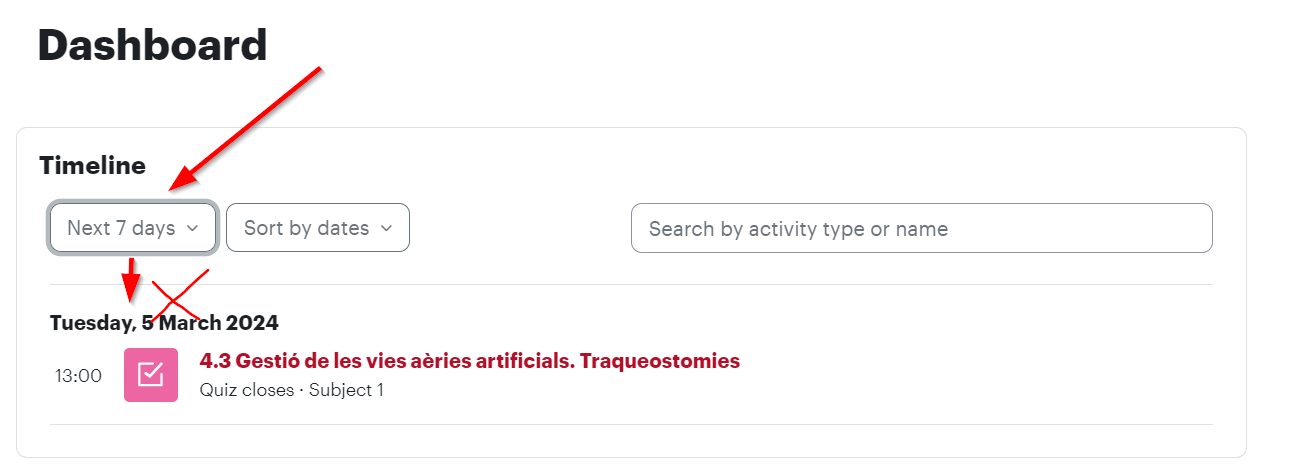
Task: Click the checkmark inside the quiz icon
Action: [x=151, y=375]
